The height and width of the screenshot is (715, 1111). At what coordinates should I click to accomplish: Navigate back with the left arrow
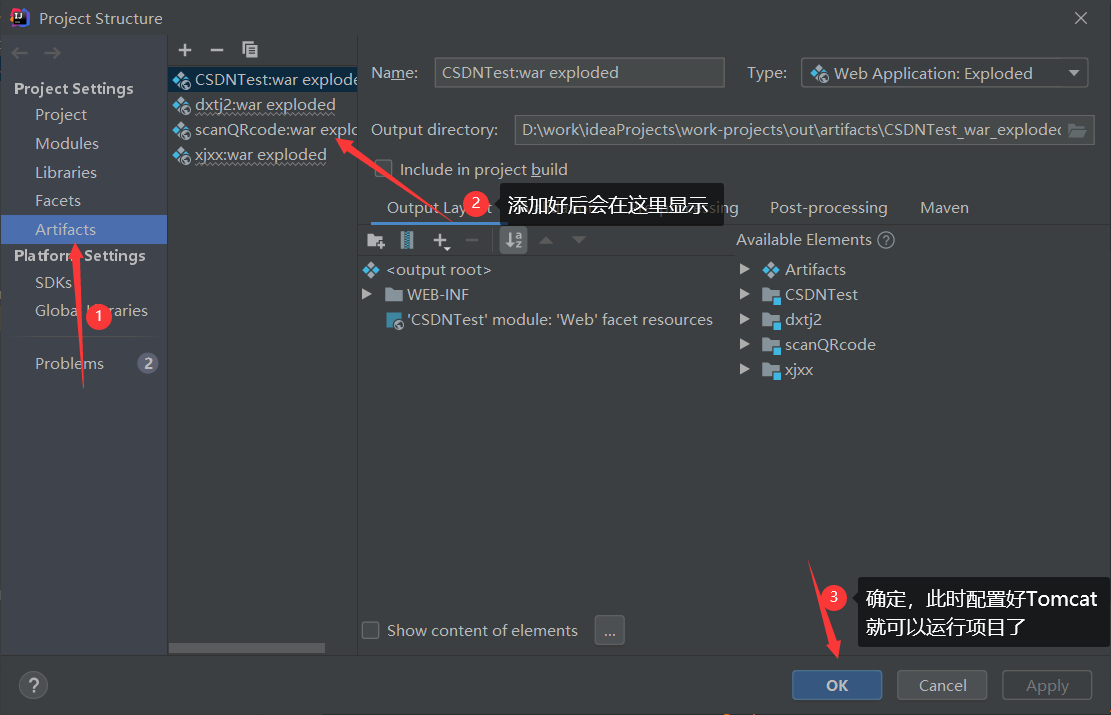pyautogui.click(x=20, y=53)
